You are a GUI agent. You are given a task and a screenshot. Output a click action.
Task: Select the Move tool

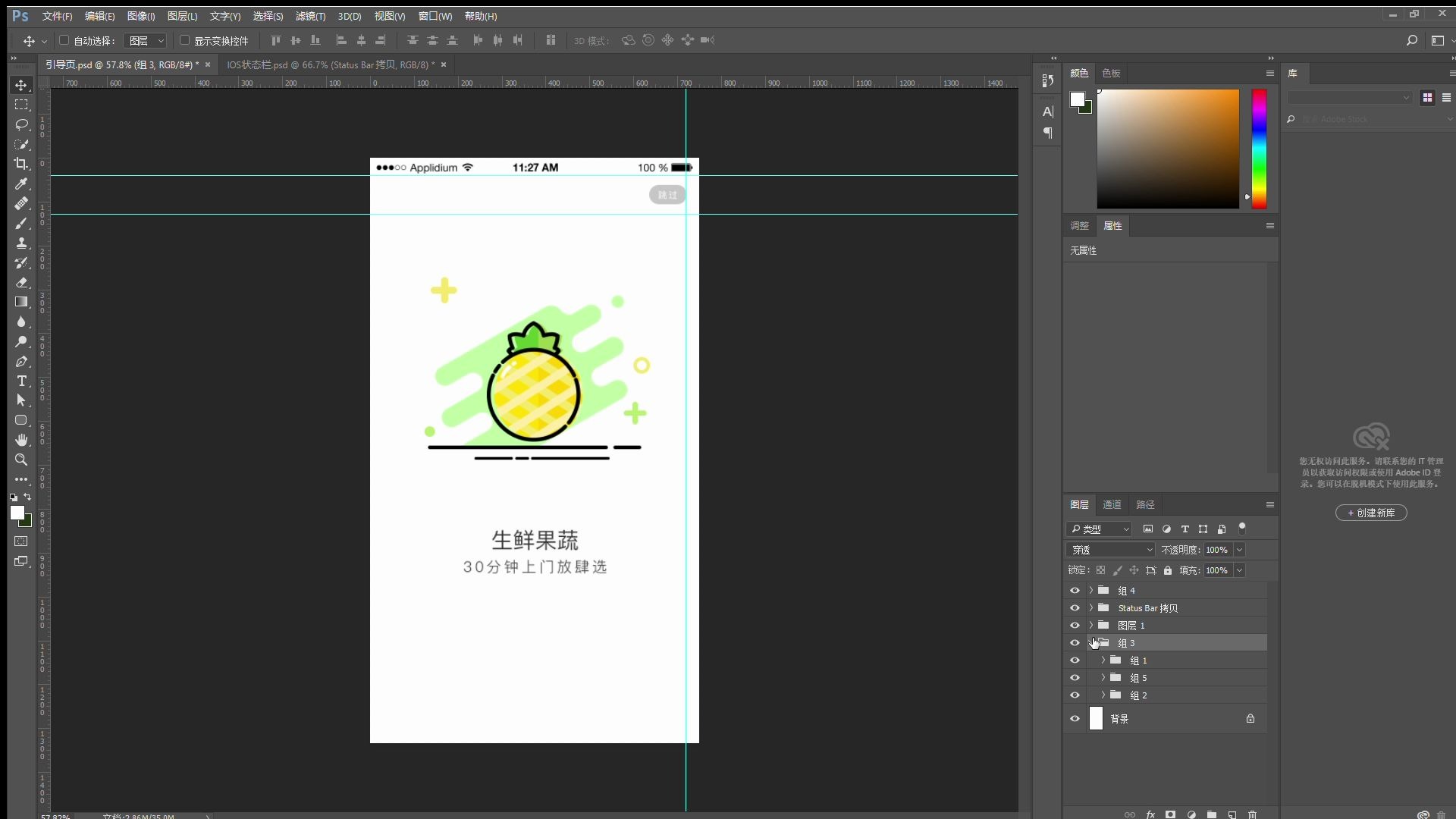pos(21,85)
